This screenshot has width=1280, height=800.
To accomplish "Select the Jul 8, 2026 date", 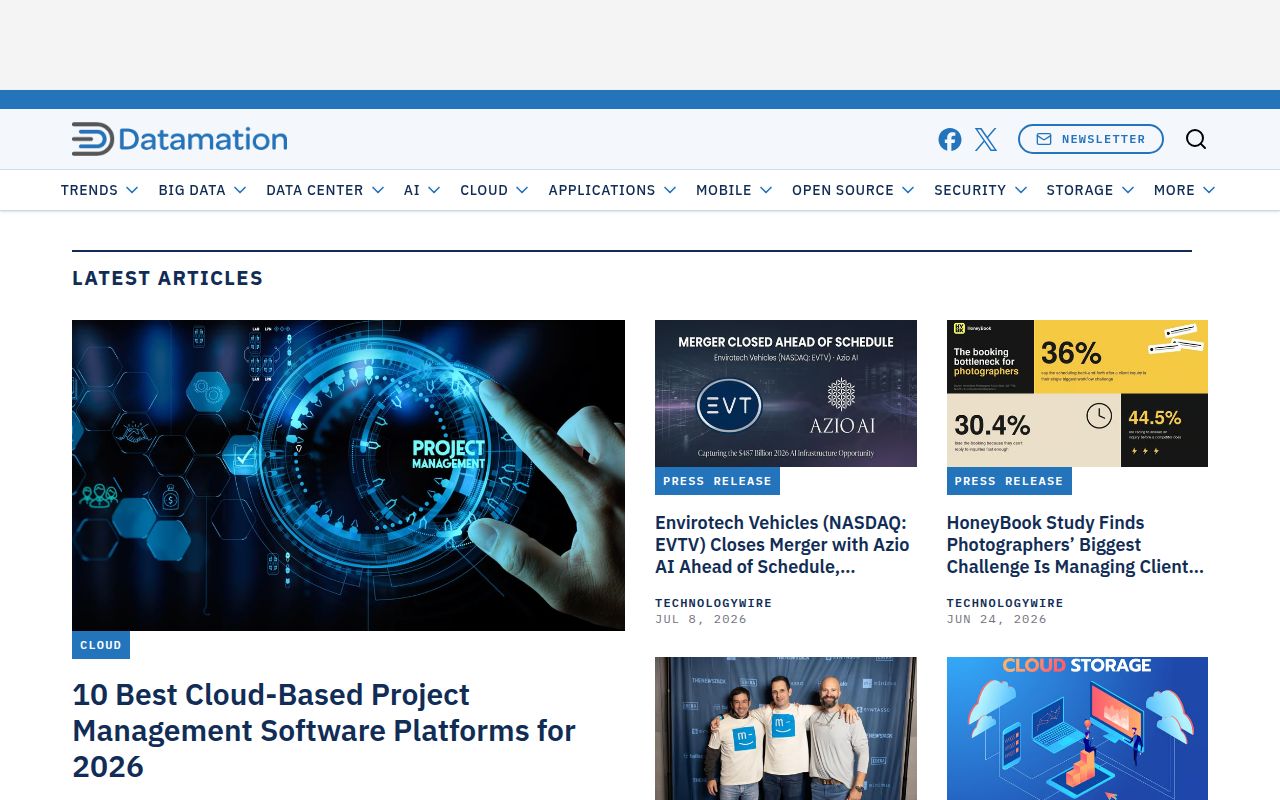I will pos(701,619).
